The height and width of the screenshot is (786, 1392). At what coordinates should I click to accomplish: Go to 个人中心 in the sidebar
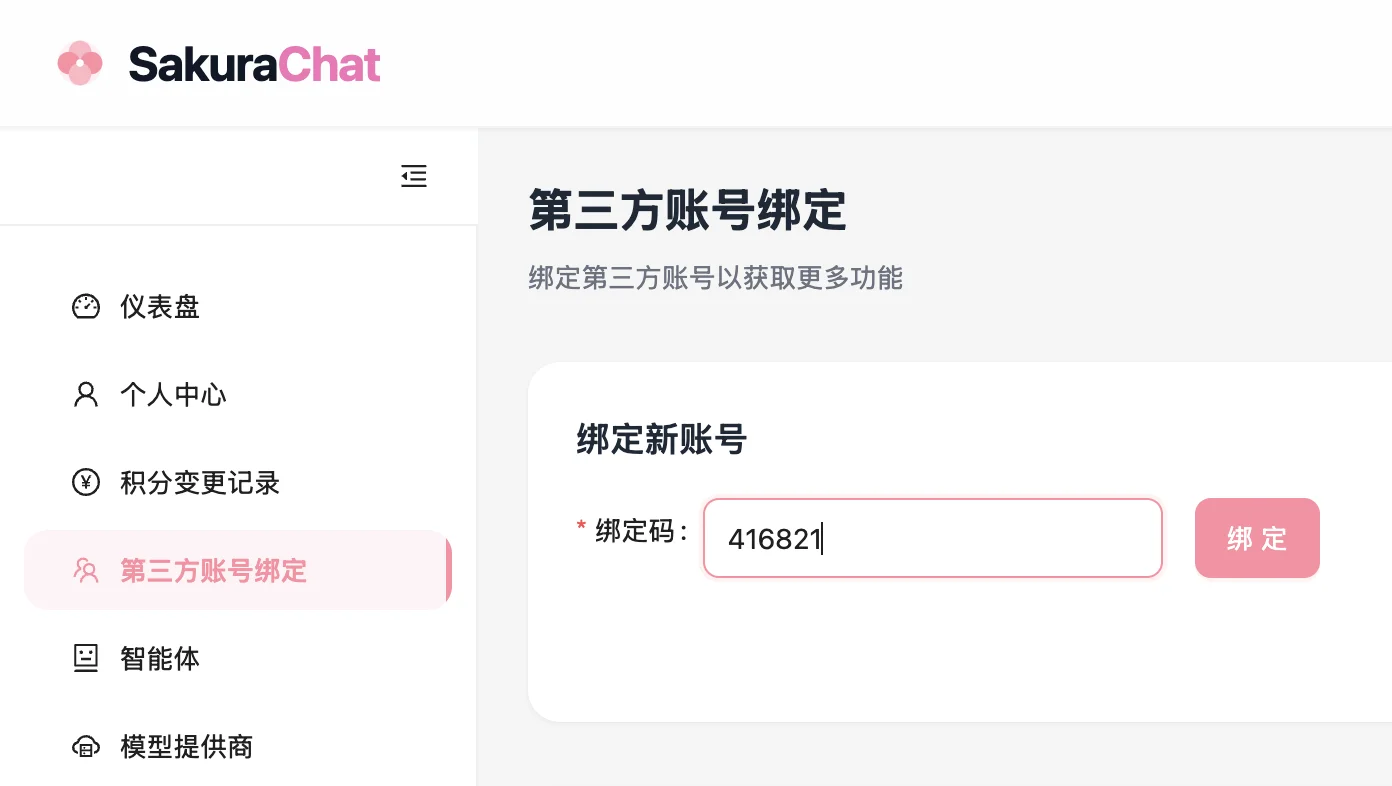173,395
